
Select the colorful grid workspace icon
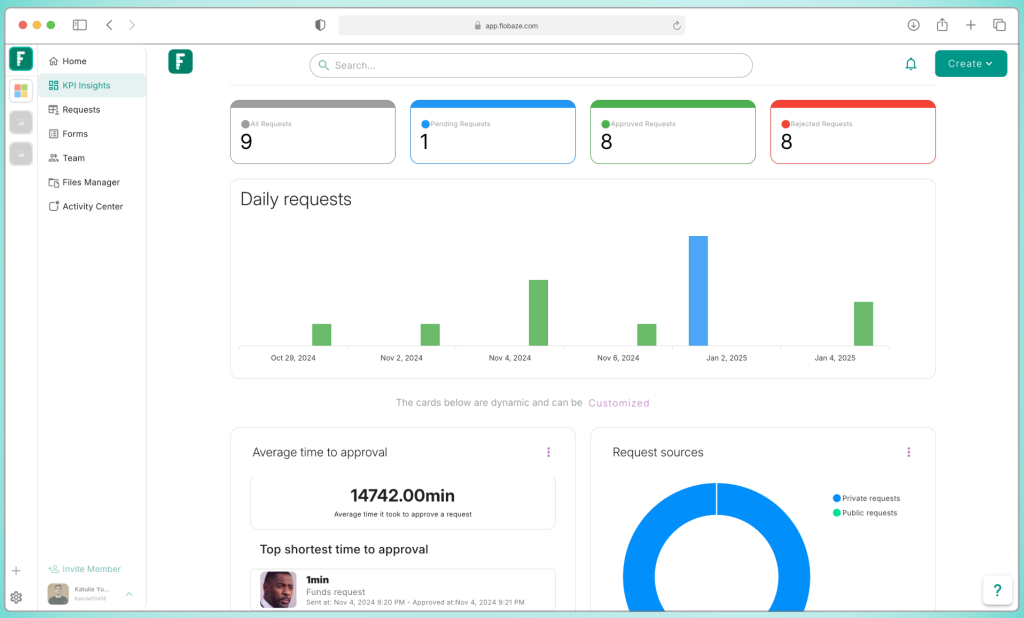coord(21,91)
